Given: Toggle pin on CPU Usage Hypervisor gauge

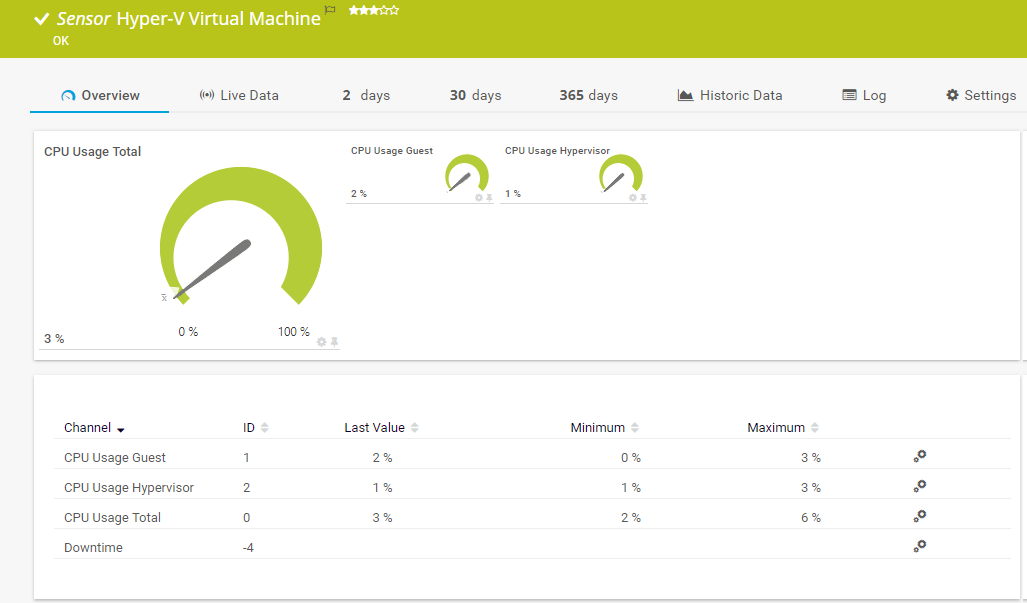Looking at the screenshot, I should [643, 198].
